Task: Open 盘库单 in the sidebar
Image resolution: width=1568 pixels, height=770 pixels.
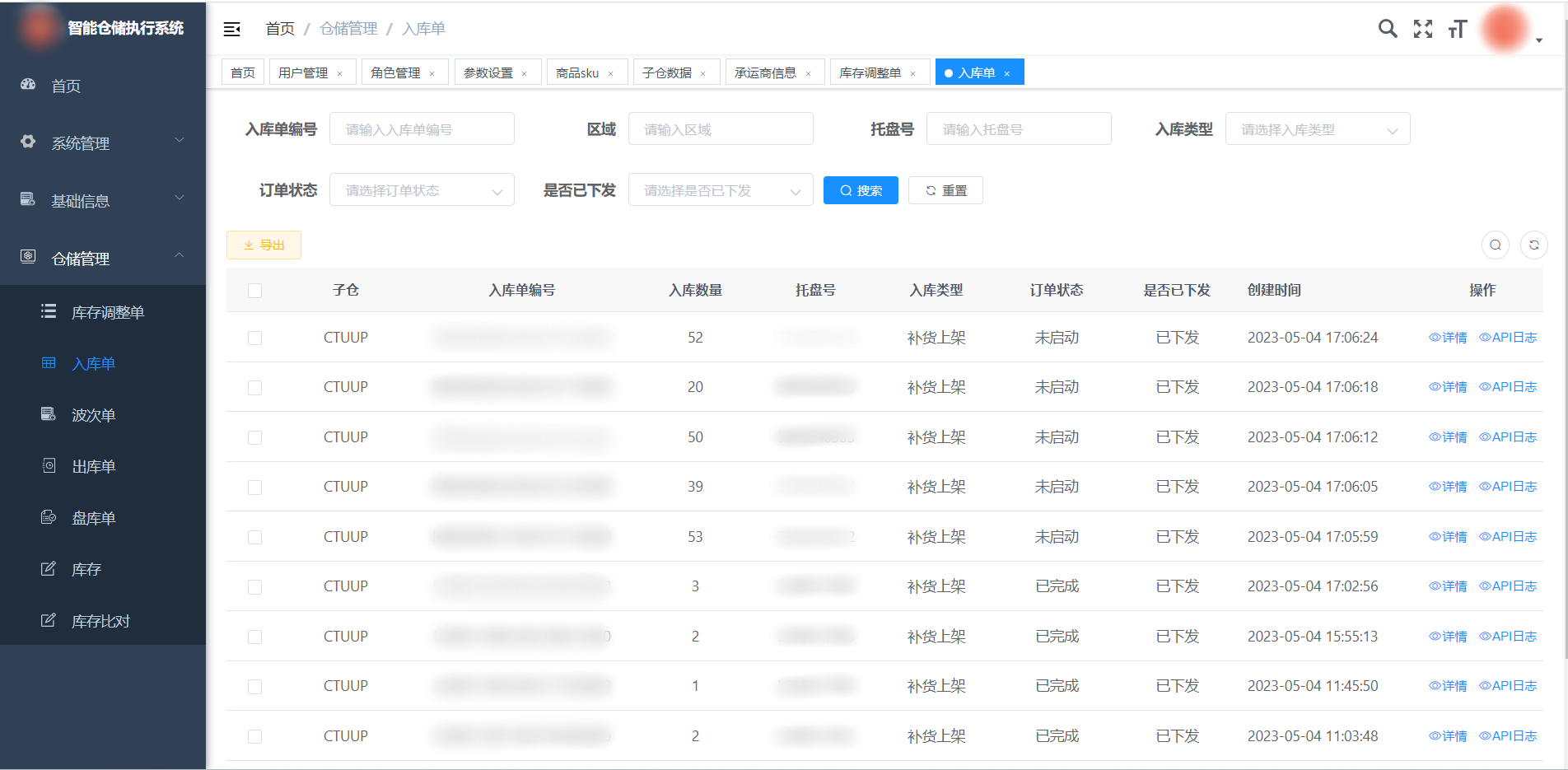Action: 103,518
